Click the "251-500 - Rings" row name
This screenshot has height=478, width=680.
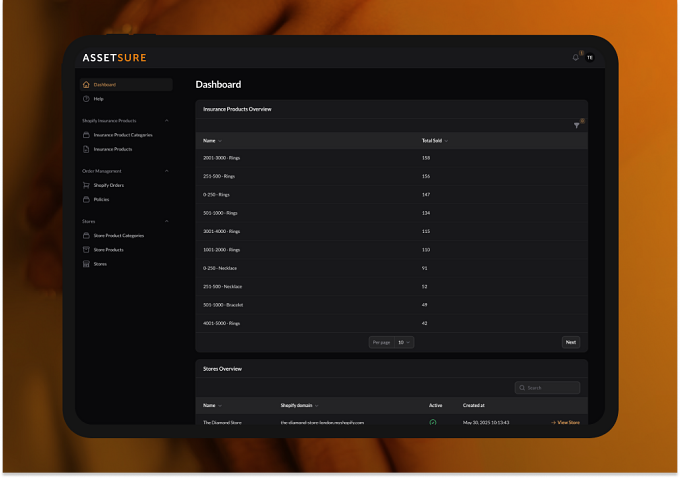219,177
